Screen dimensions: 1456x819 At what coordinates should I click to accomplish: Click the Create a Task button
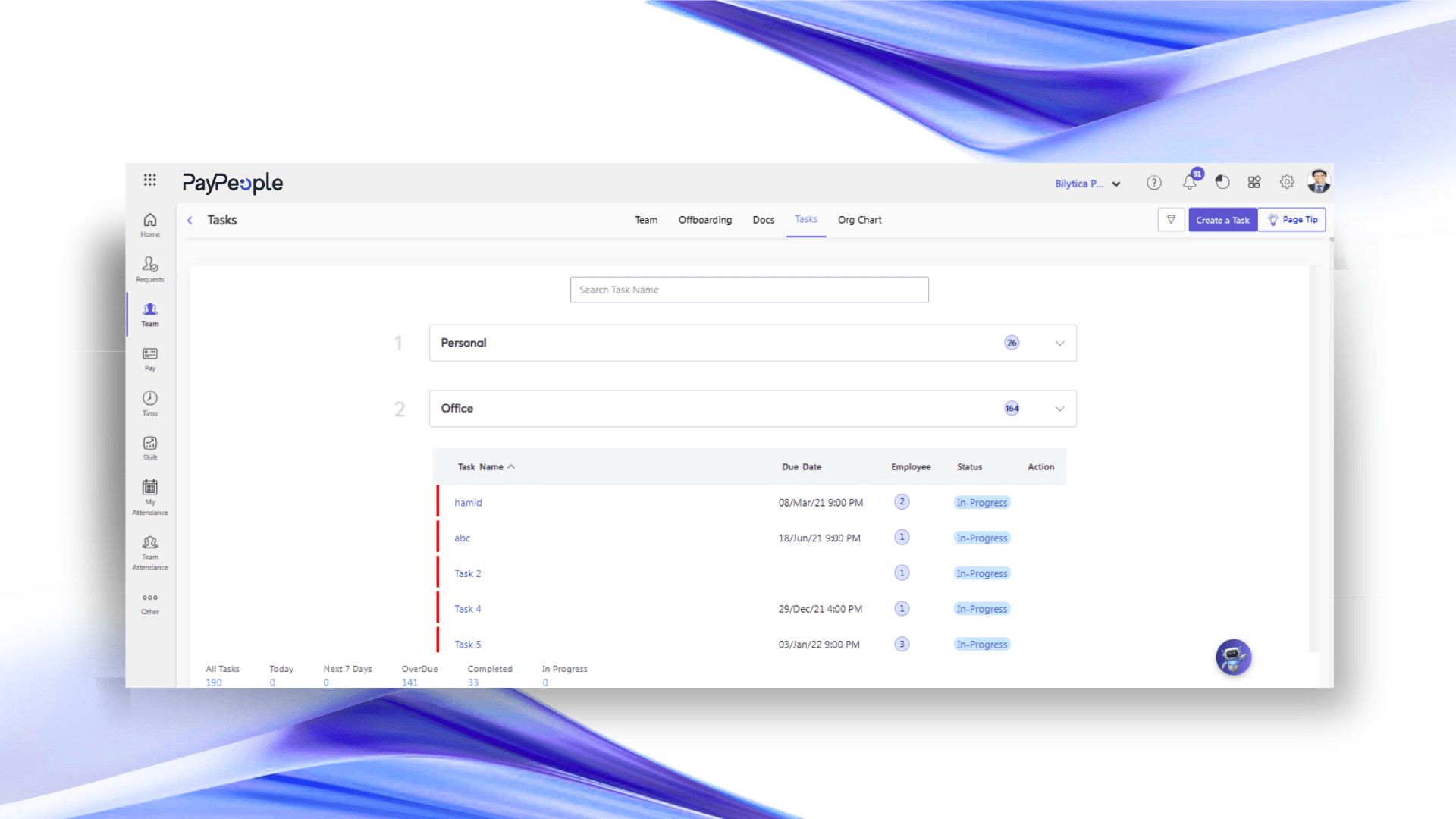coord(1222,220)
